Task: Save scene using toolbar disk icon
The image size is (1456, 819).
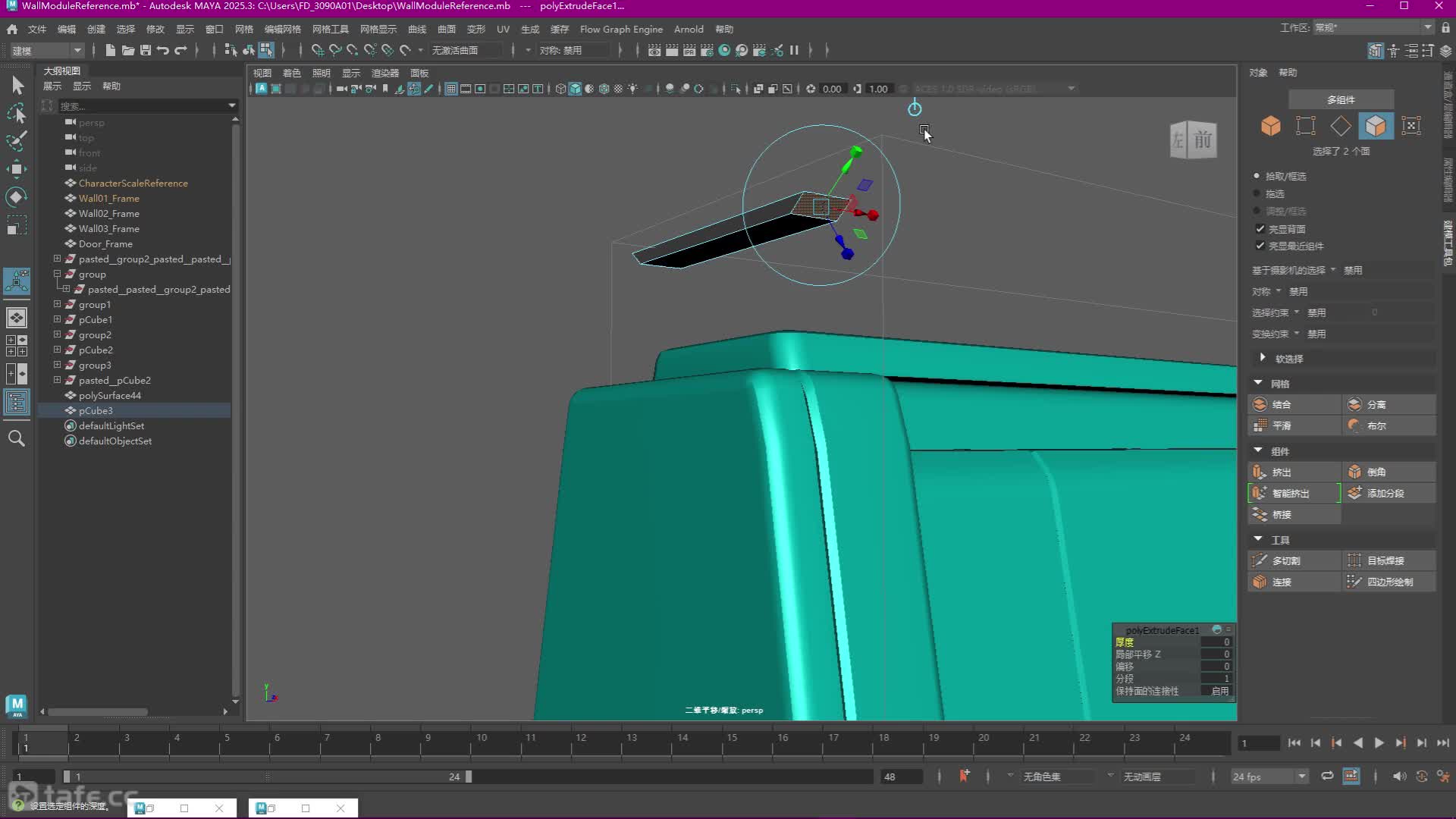Action: (146, 50)
